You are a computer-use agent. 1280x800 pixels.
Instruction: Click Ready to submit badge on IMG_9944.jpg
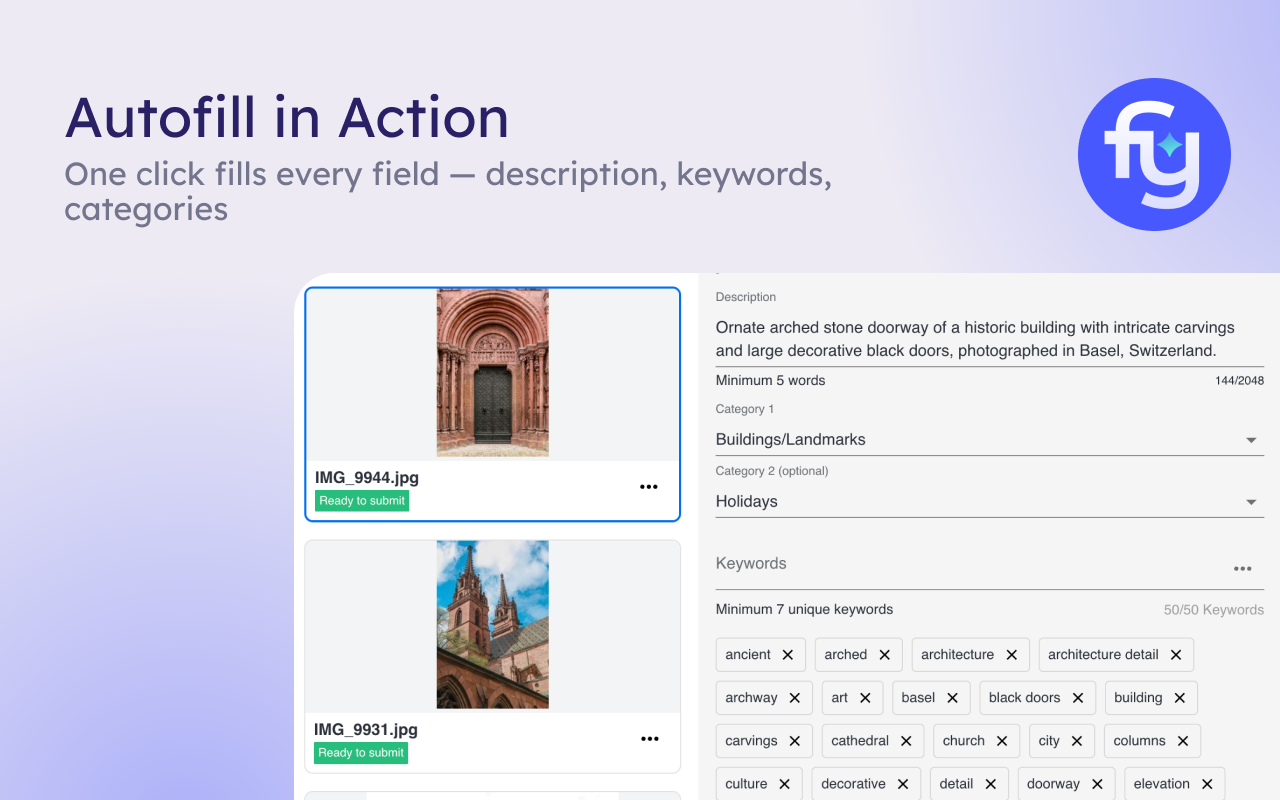coord(362,501)
